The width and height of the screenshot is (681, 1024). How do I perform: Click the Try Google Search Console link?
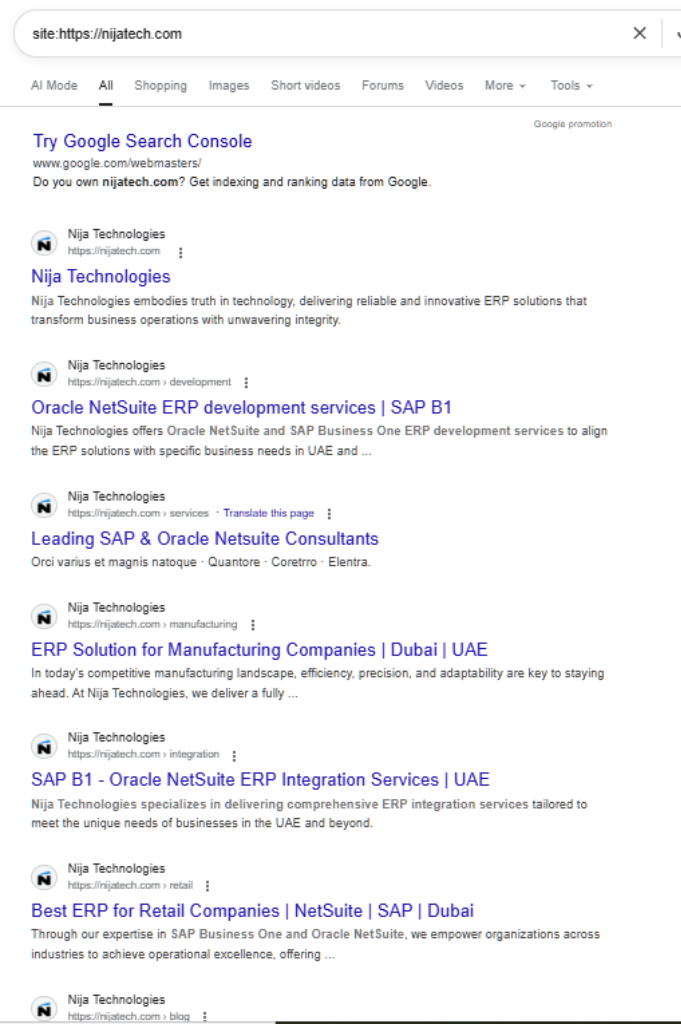pyautogui.click(x=142, y=142)
